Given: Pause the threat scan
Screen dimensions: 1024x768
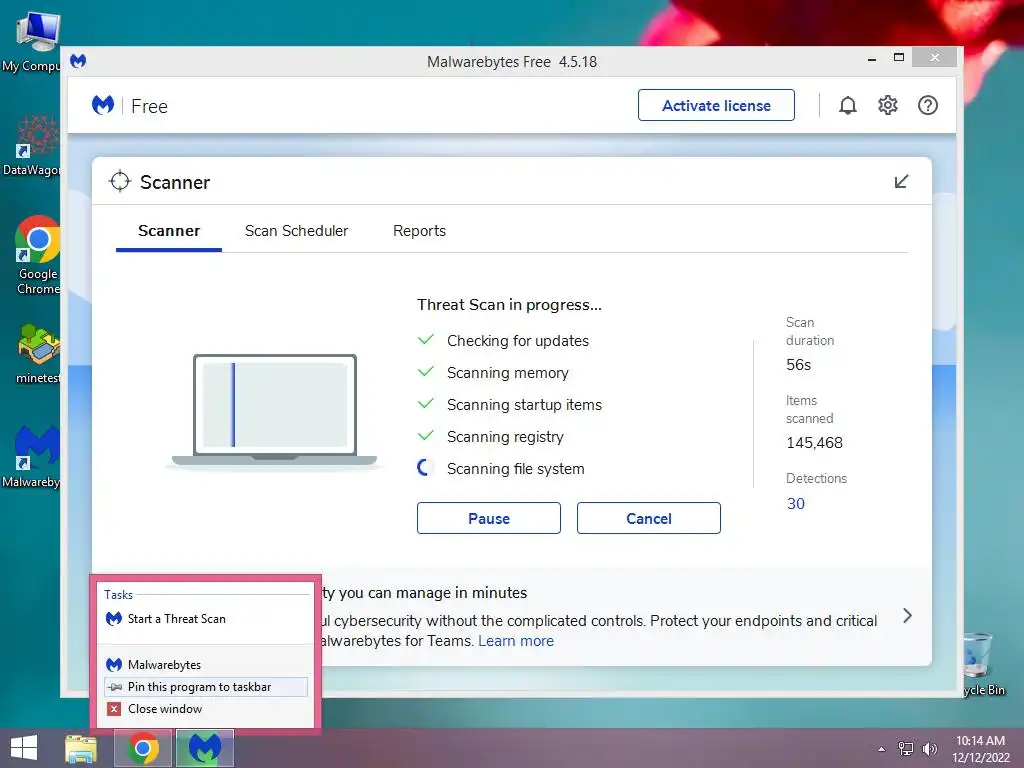Looking at the screenshot, I should [488, 518].
